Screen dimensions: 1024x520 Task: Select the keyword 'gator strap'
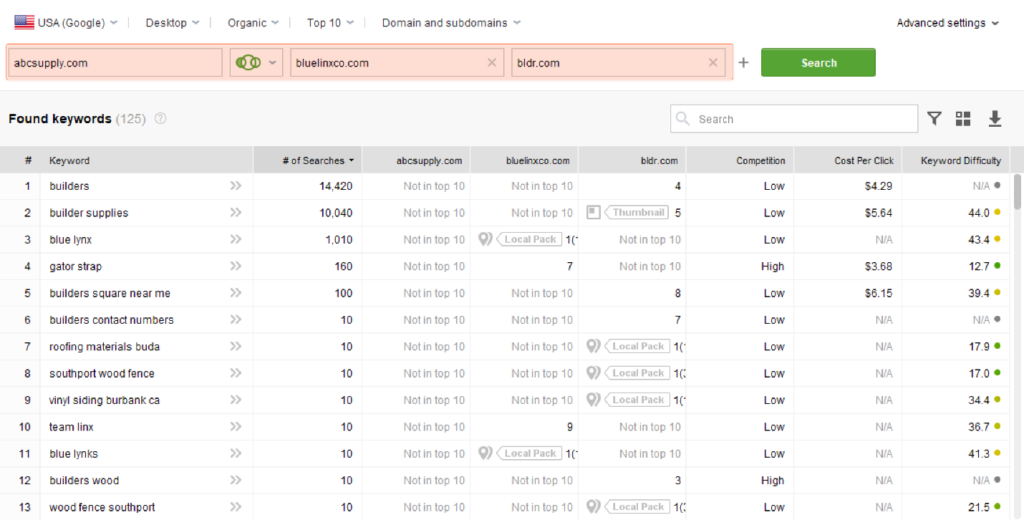coord(76,267)
